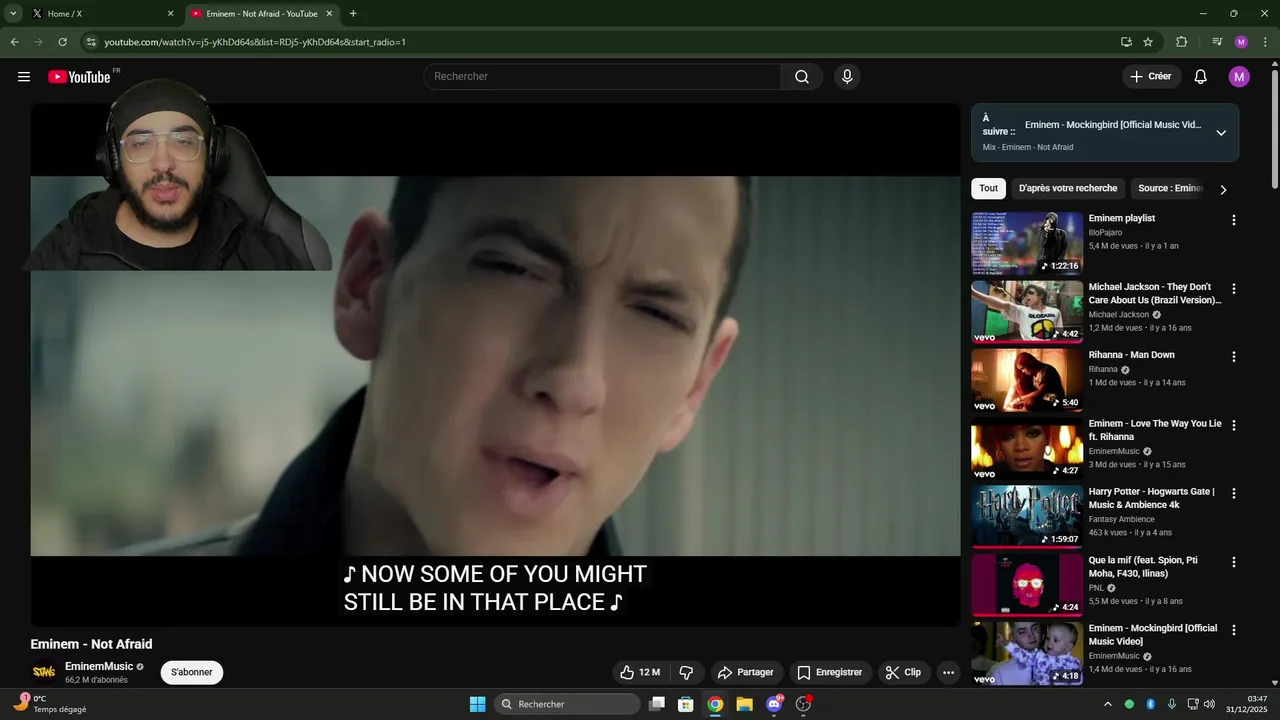Image resolution: width=1280 pixels, height=720 pixels.
Task: Open Discord from the taskbar
Action: click(x=774, y=704)
